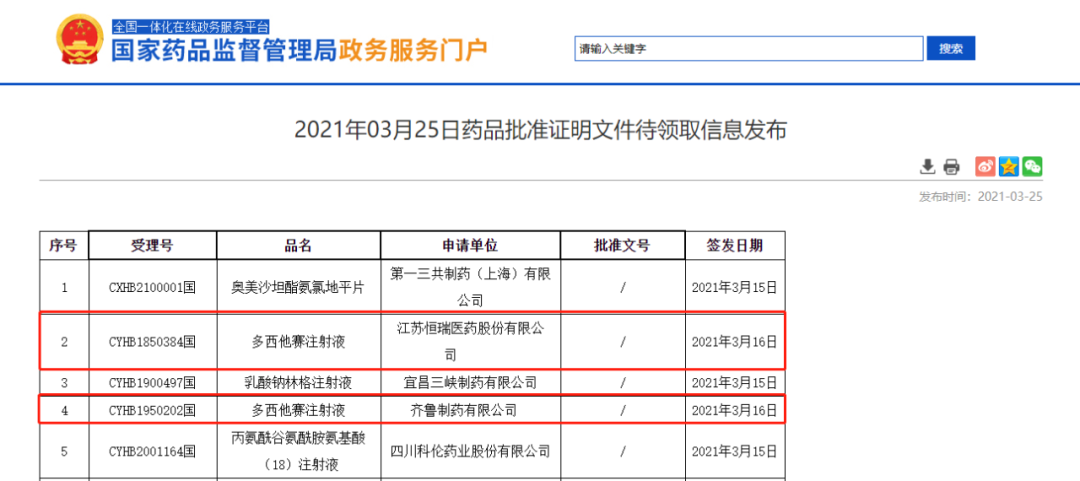Click the 签发日期 column header
Image resolution: width=1080 pixels, height=481 pixels.
click(734, 245)
